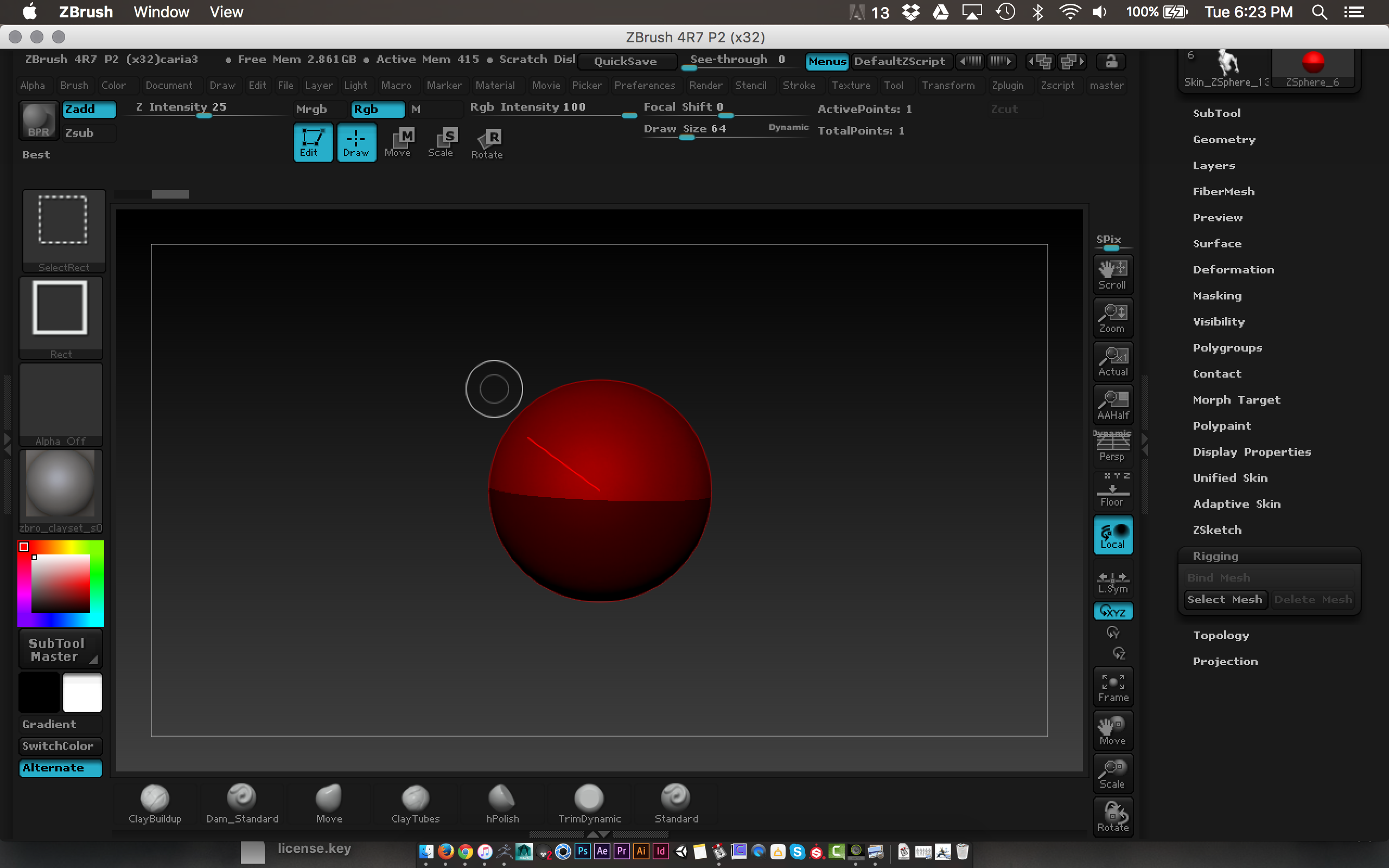Screen dimensions: 1389x868
Task: Open the Brush menu
Action: [x=74, y=86]
